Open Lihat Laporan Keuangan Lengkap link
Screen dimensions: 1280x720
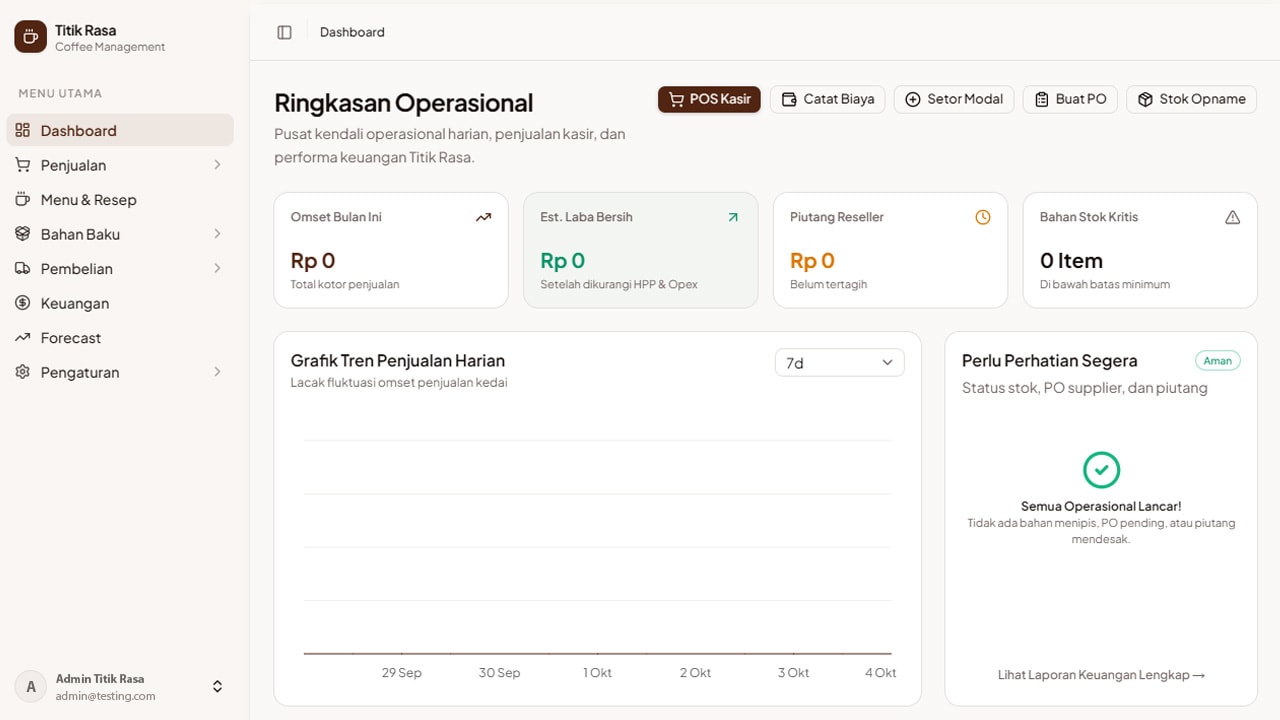click(1101, 675)
